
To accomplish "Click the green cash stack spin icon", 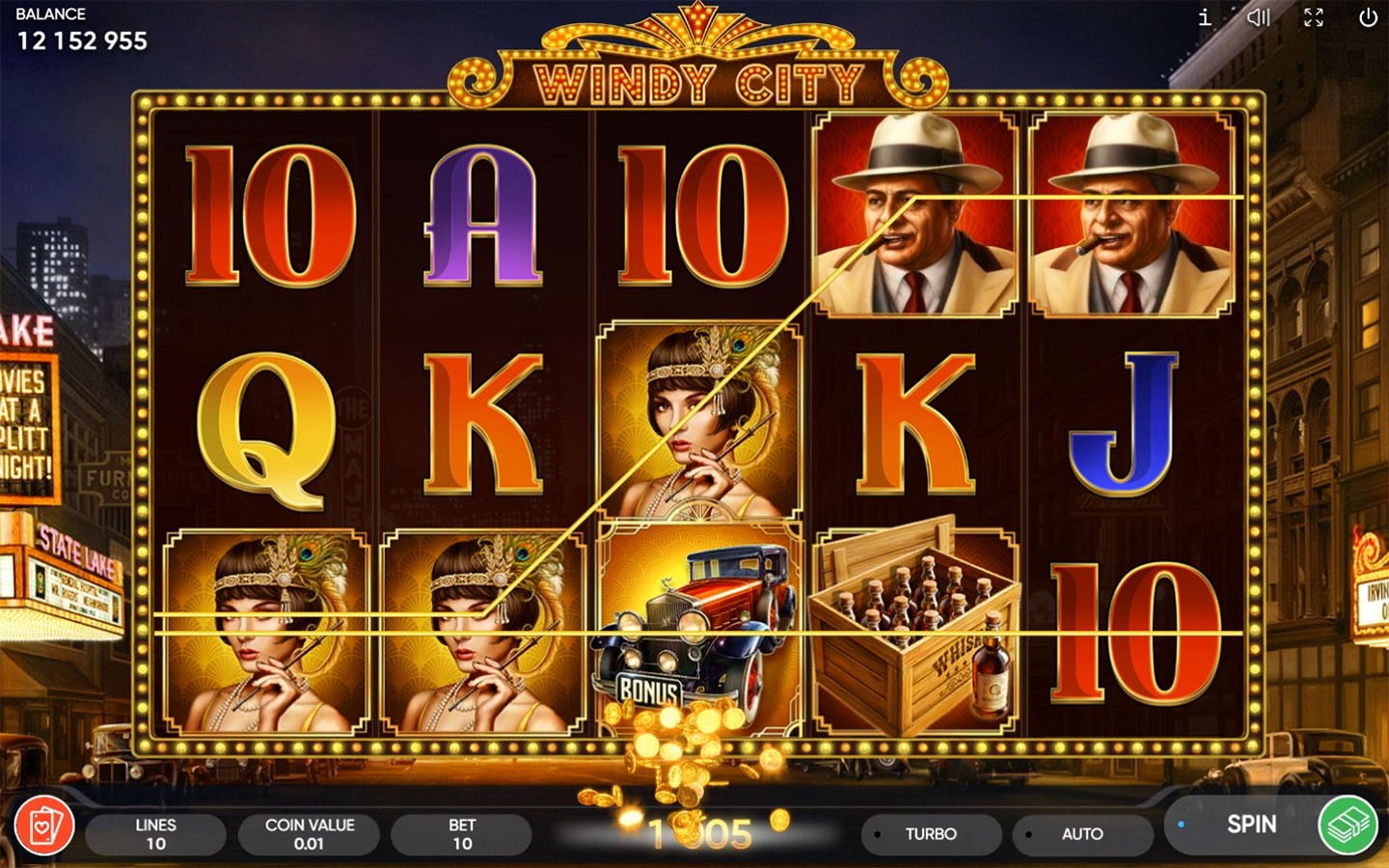I will pyautogui.click(x=1348, y=825).
